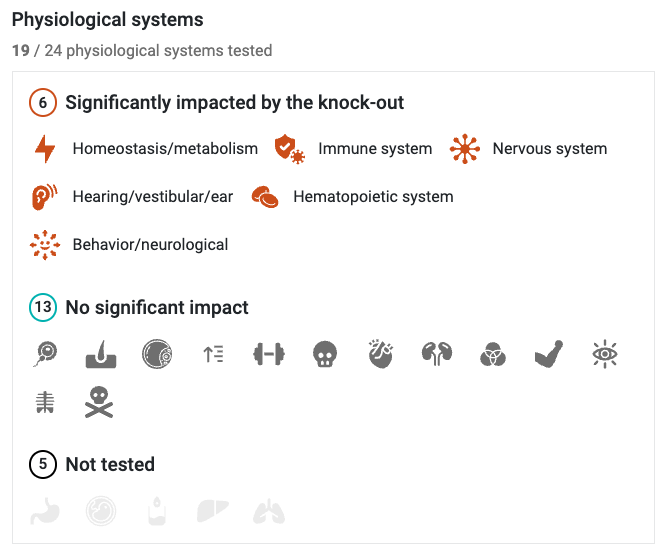Select the Hearing/vestibular/ear icon
The image size is (667, 557).
44,197
